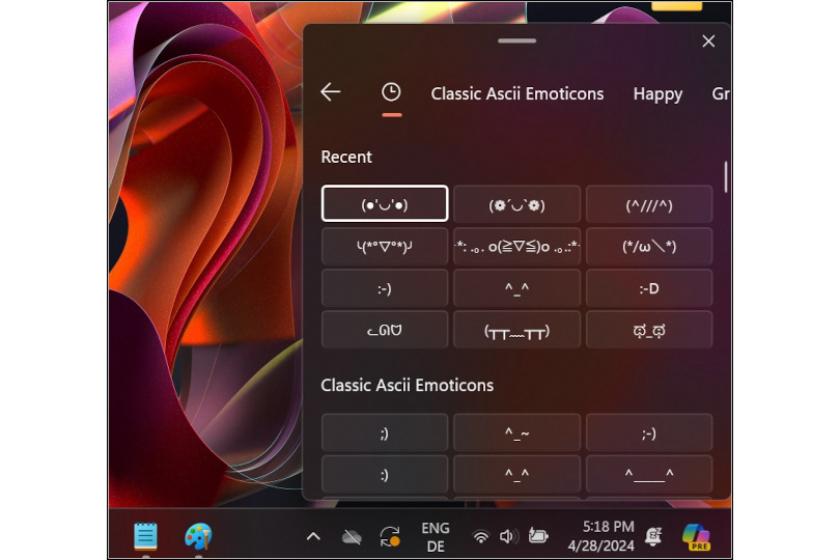Open Paint from the taskbar
840x560 pixels.
(198, 536)
